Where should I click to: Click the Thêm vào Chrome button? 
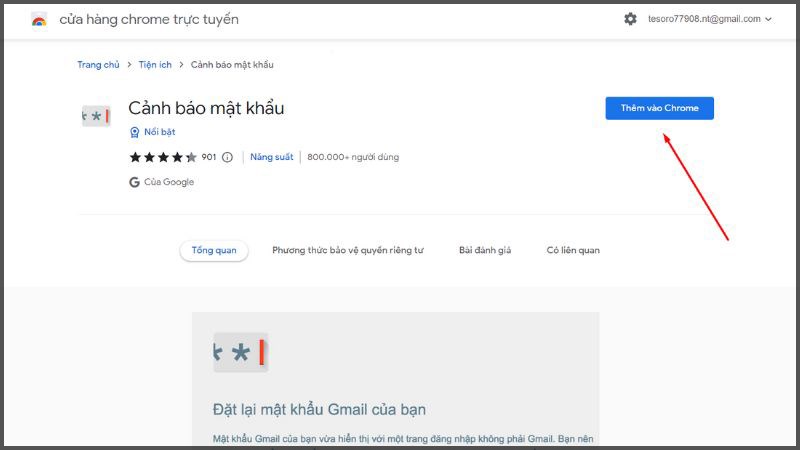click(x=660, y=108)
